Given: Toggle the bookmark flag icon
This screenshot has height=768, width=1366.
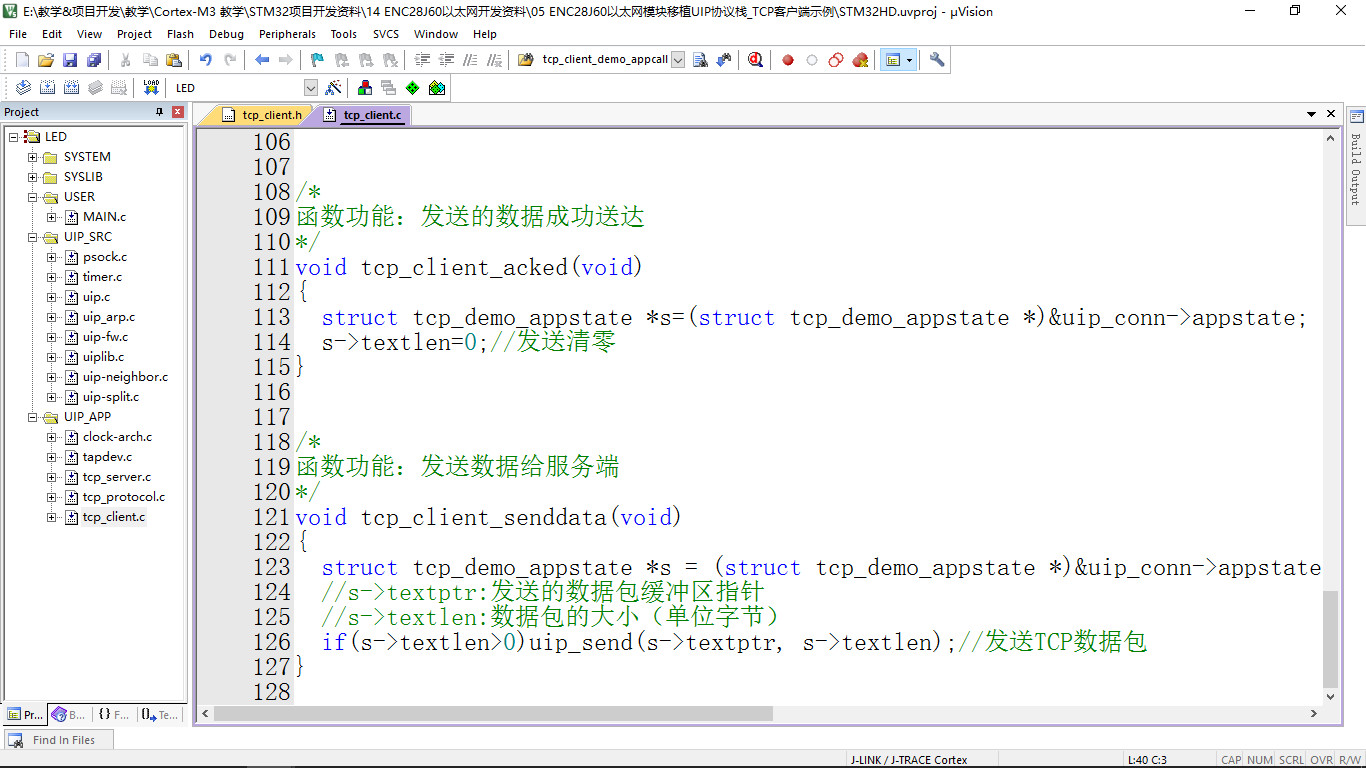Looking at the screenshot, I should click(317, 60).
